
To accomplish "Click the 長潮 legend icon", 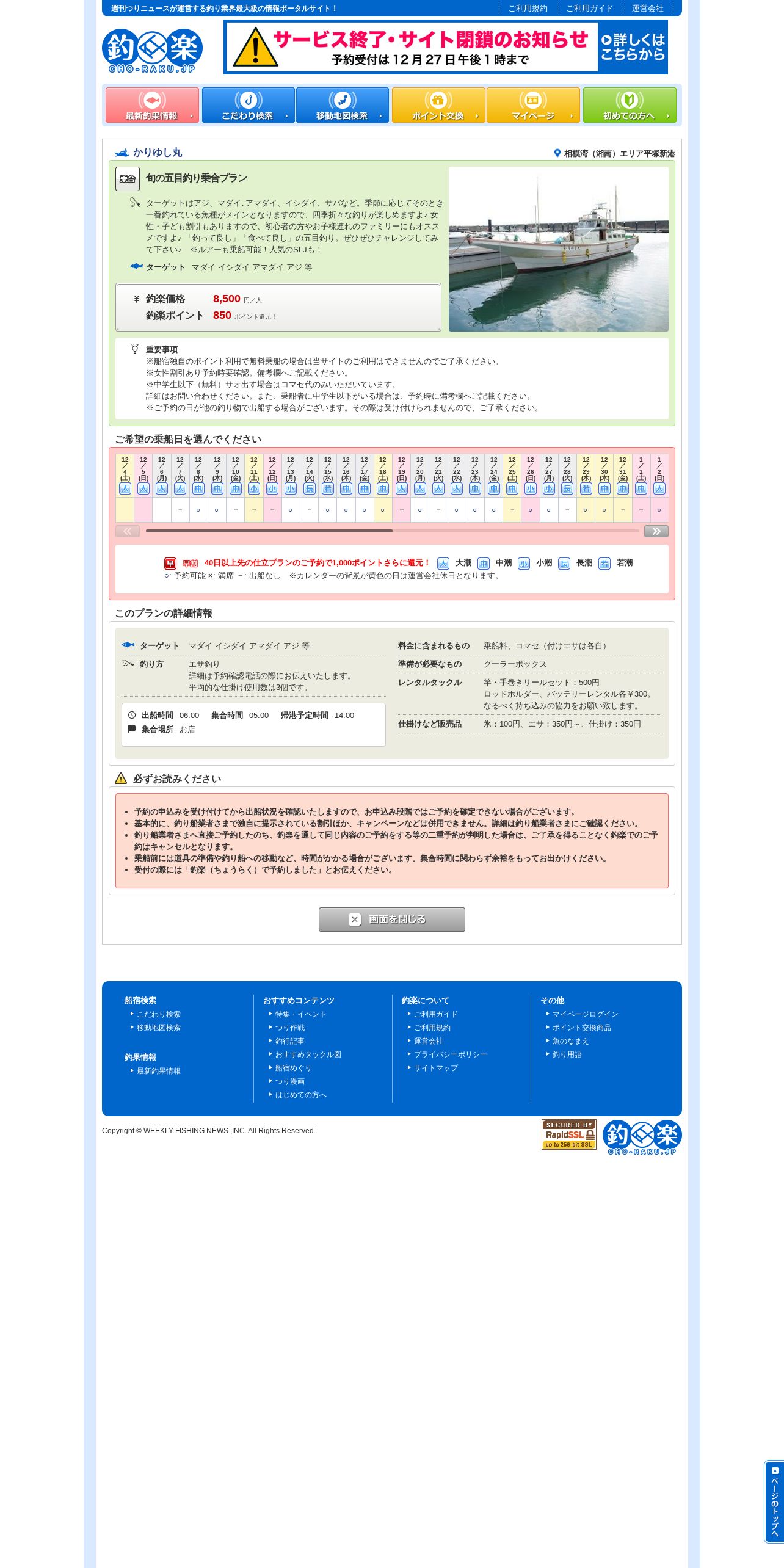I will point(564,564).
